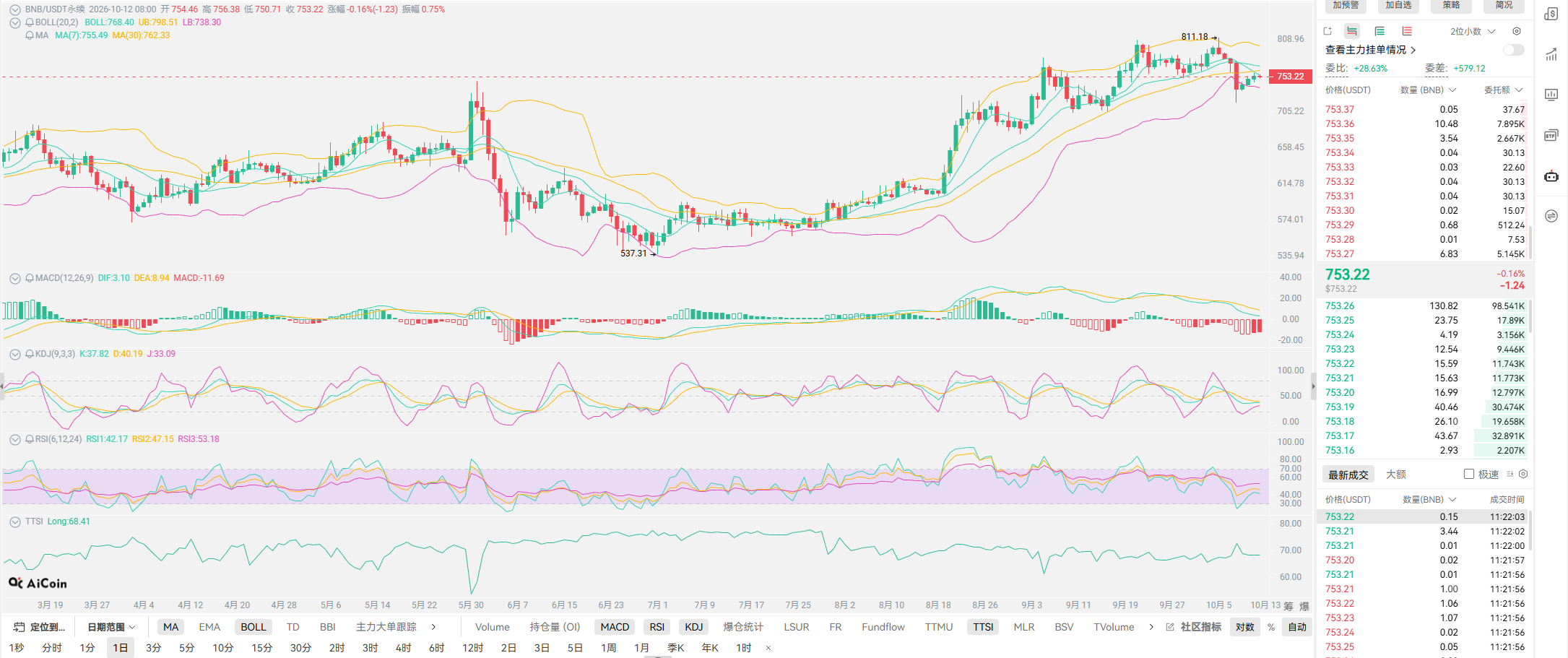Open the 2位小数 decimals dropdown
The image size is (1568, 658).
tap(1473, 31)
